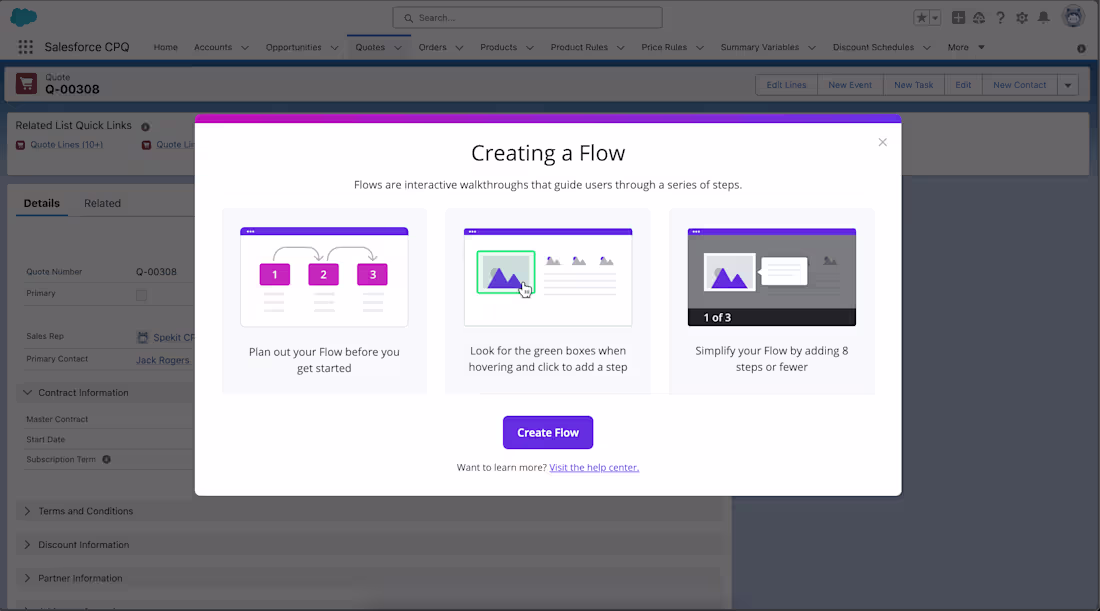Expand the Terms and Conditions section
Screen dimensions: 1100x611
tap(27, 511)
